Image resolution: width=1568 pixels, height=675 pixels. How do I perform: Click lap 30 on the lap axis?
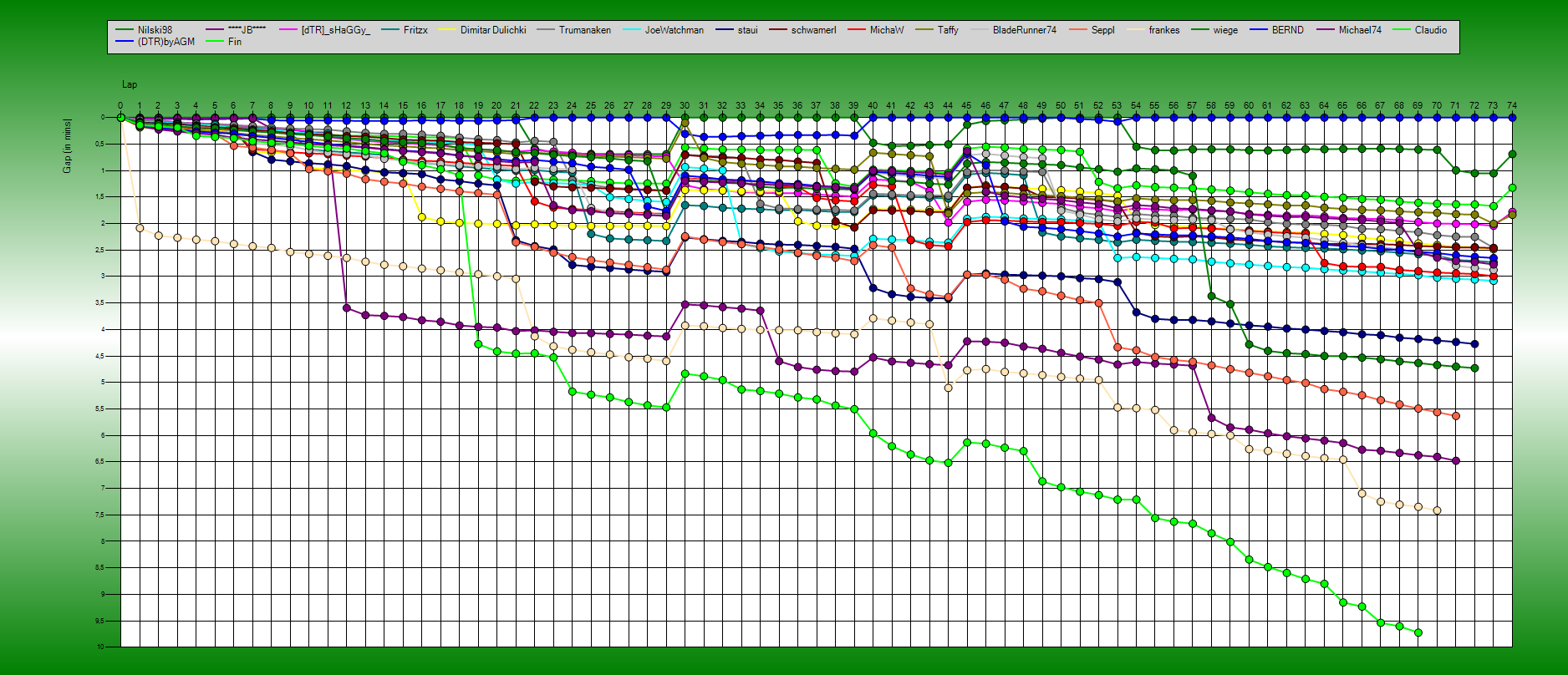click(x=685, y=106)
